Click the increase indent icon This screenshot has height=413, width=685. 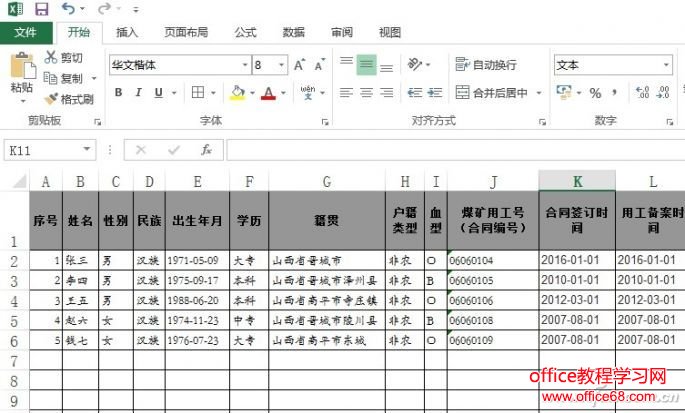click(x=435, y=92)
